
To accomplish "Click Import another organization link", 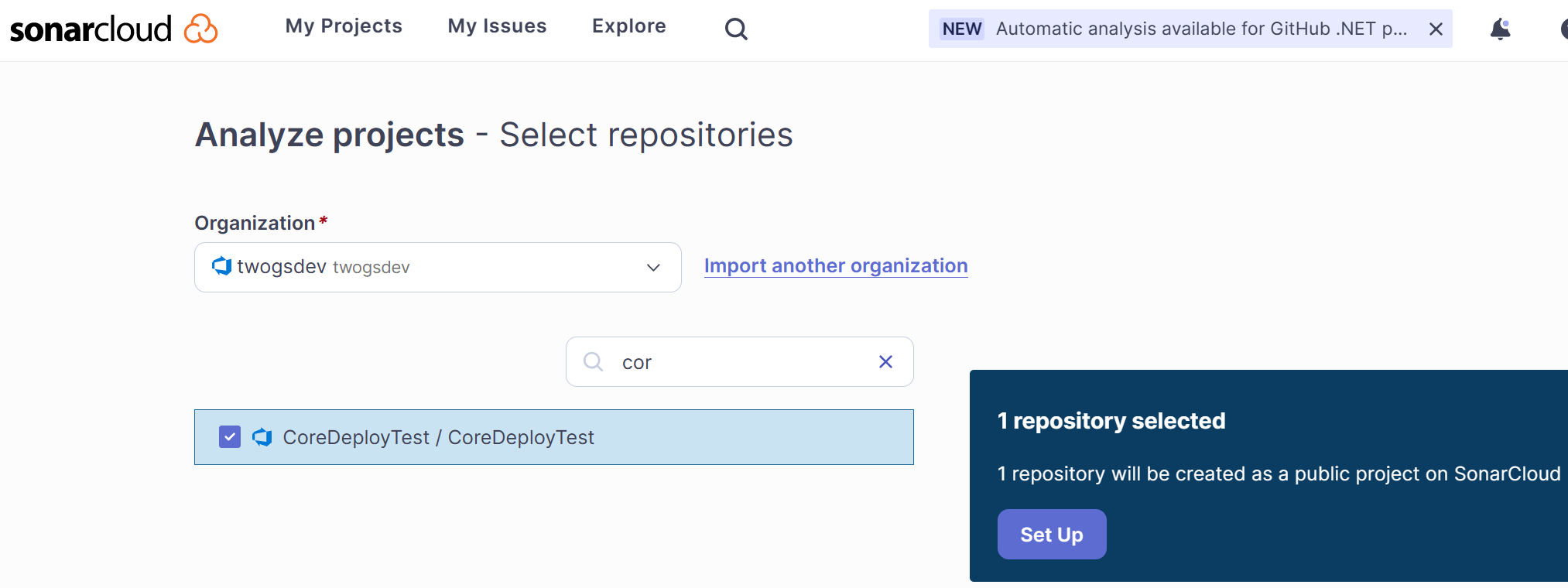I will pos(836,266).
